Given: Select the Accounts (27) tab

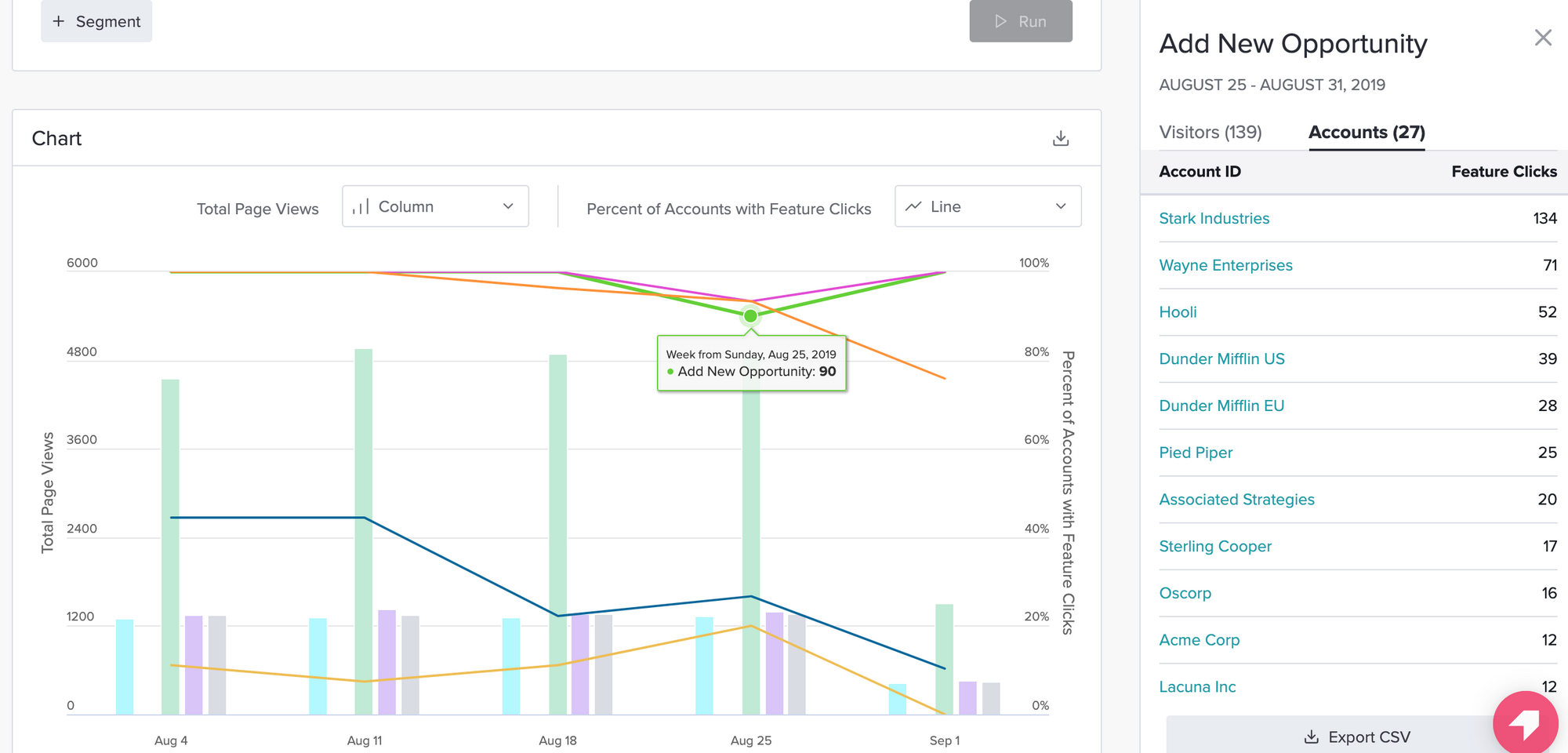Looking at the screenshot, I should click(x=1367, y=132).
